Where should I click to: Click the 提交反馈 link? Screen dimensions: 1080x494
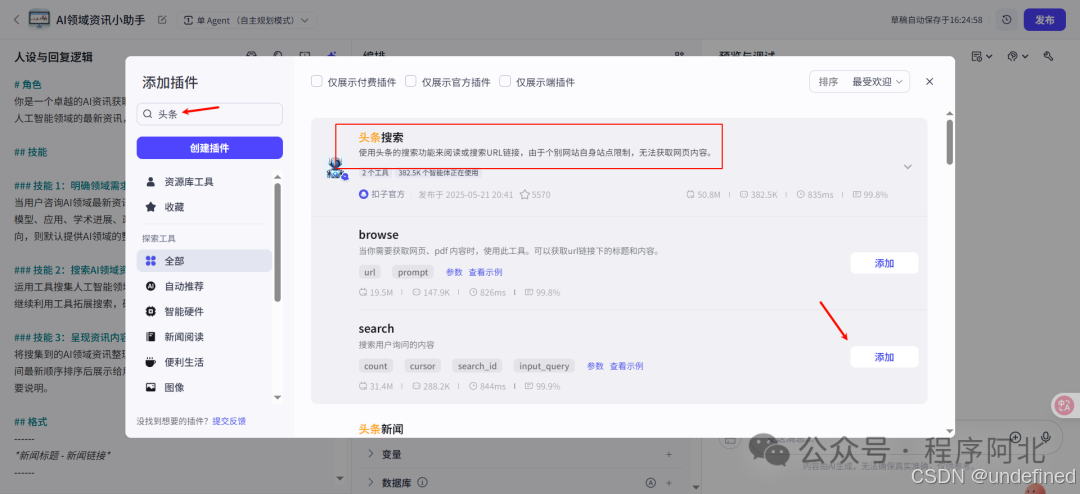point(229,420)
